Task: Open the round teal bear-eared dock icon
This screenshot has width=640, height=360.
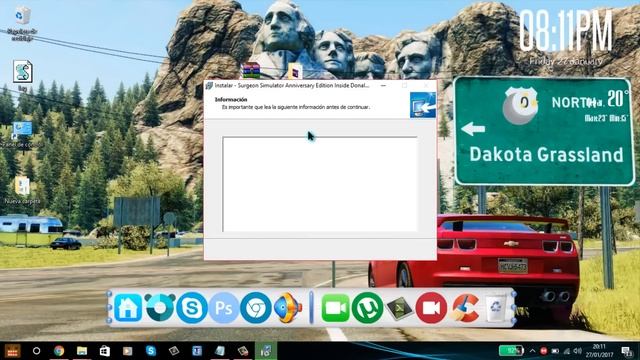Action: point(160,308)
